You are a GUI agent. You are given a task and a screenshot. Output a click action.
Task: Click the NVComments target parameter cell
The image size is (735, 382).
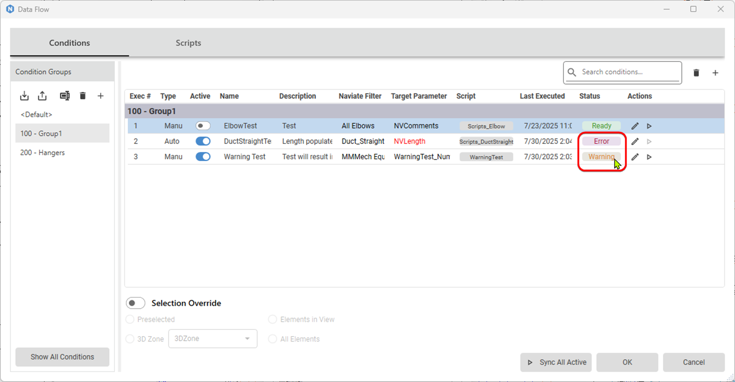pos(416,126)
